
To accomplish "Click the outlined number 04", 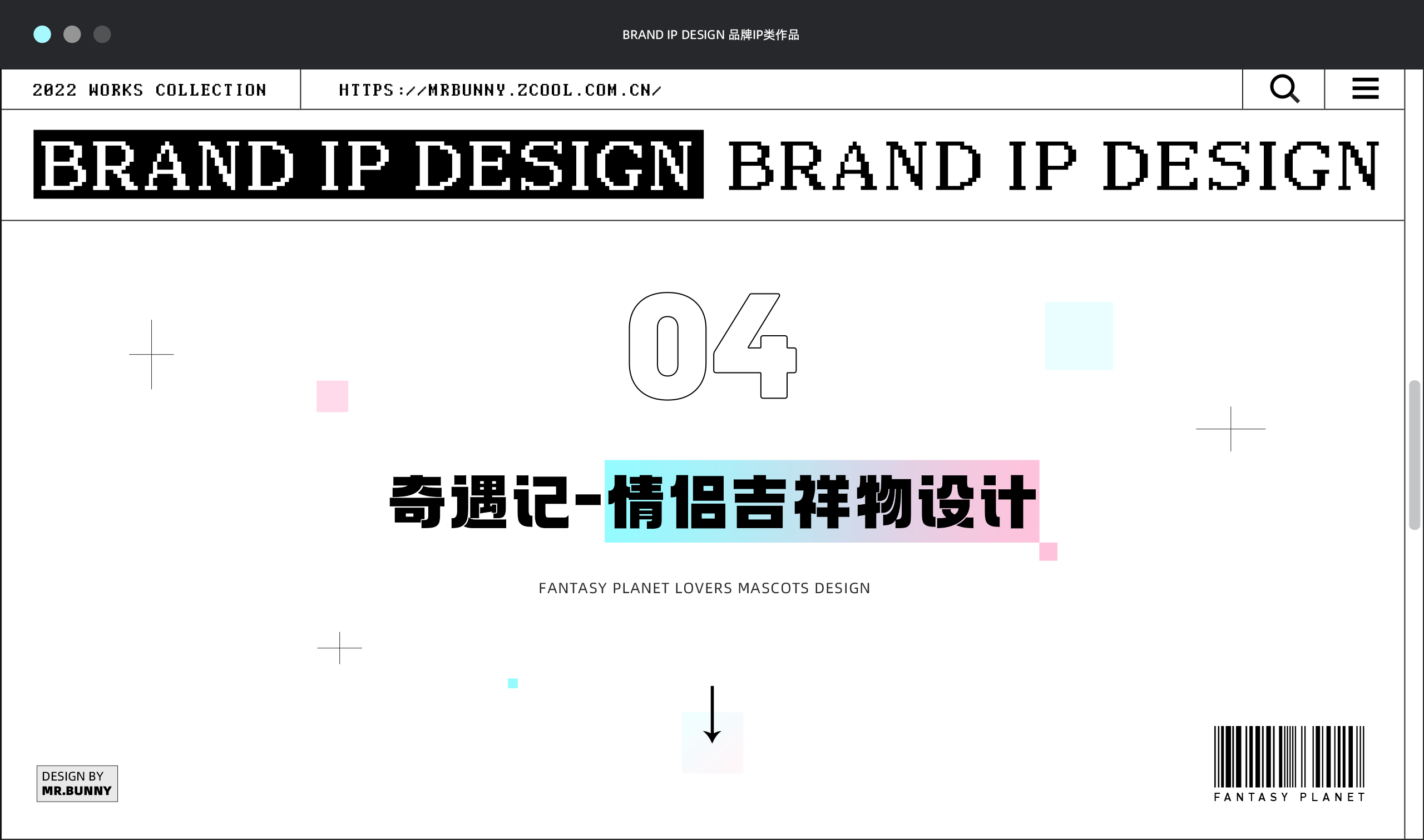I will click(713, 346).
